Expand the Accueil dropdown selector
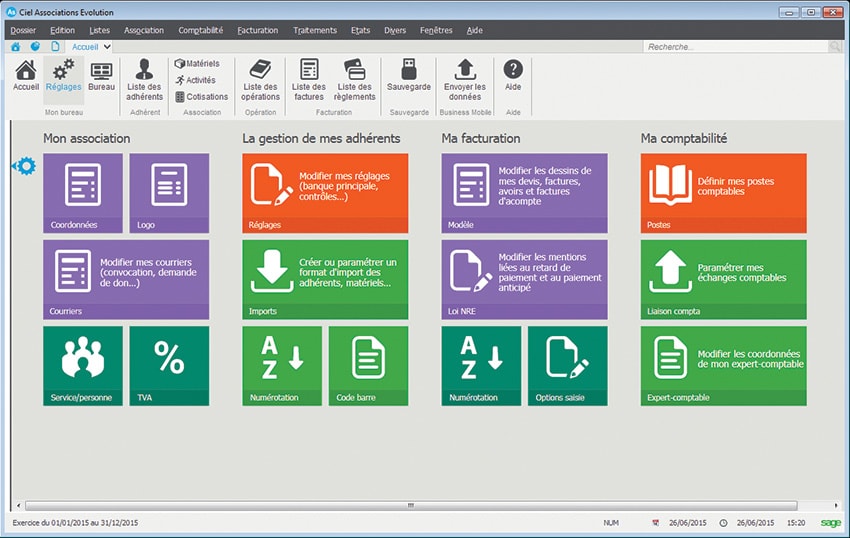Viewport: 850px width, 538px height. click(107, 46)
